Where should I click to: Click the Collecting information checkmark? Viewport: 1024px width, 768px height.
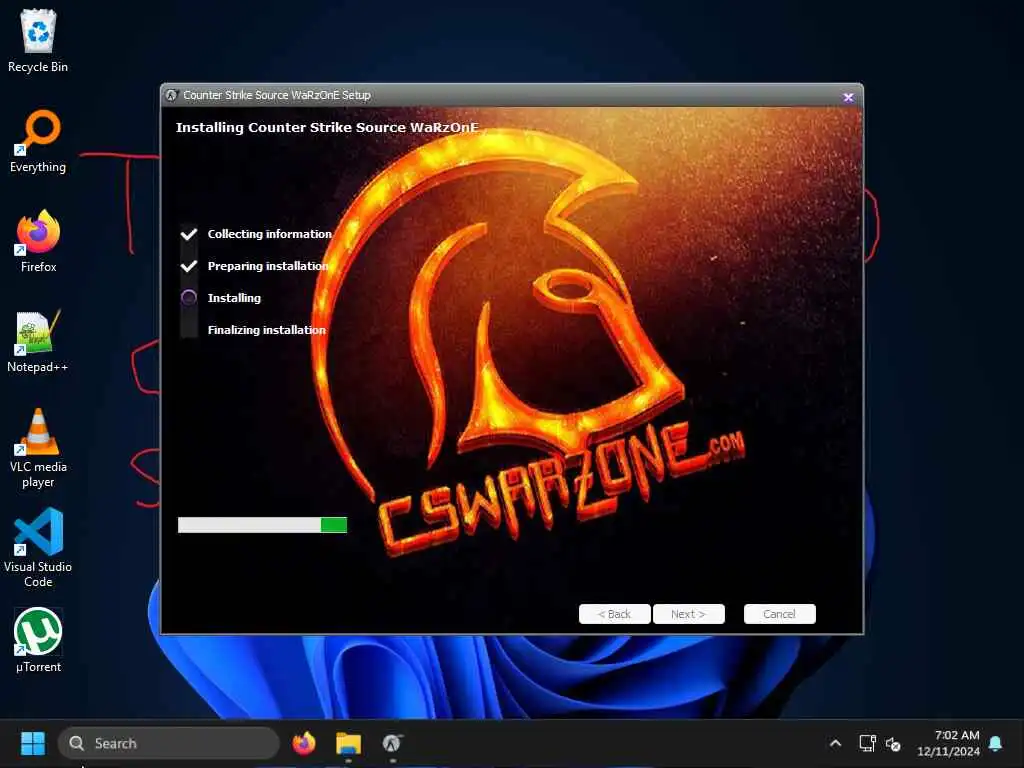point(189,234)
